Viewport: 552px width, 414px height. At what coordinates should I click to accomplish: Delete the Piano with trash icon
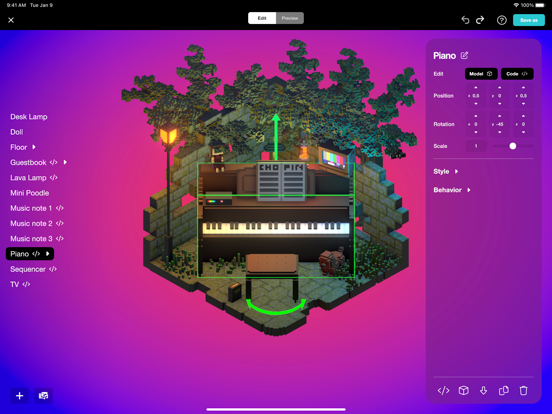(x=523, y=390)
